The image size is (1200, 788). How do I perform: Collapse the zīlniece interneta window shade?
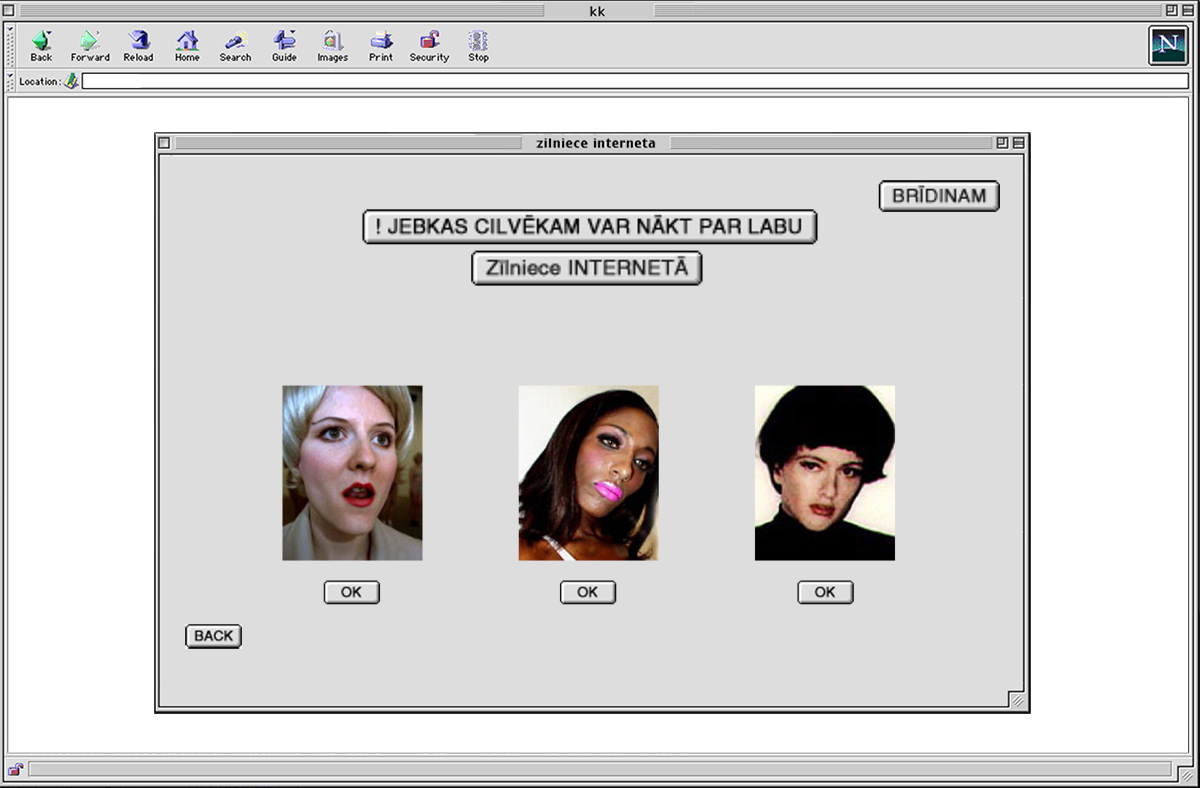(x=1018, y=143)
